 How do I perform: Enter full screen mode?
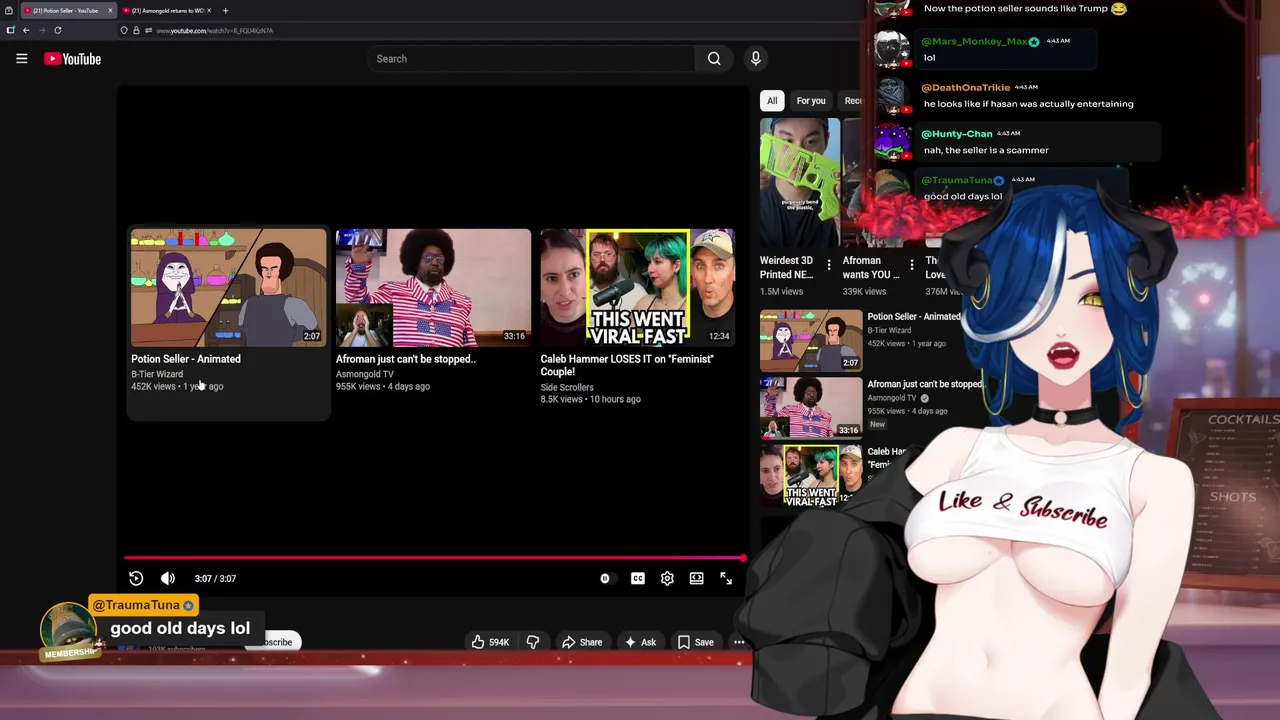pos(726,578)
